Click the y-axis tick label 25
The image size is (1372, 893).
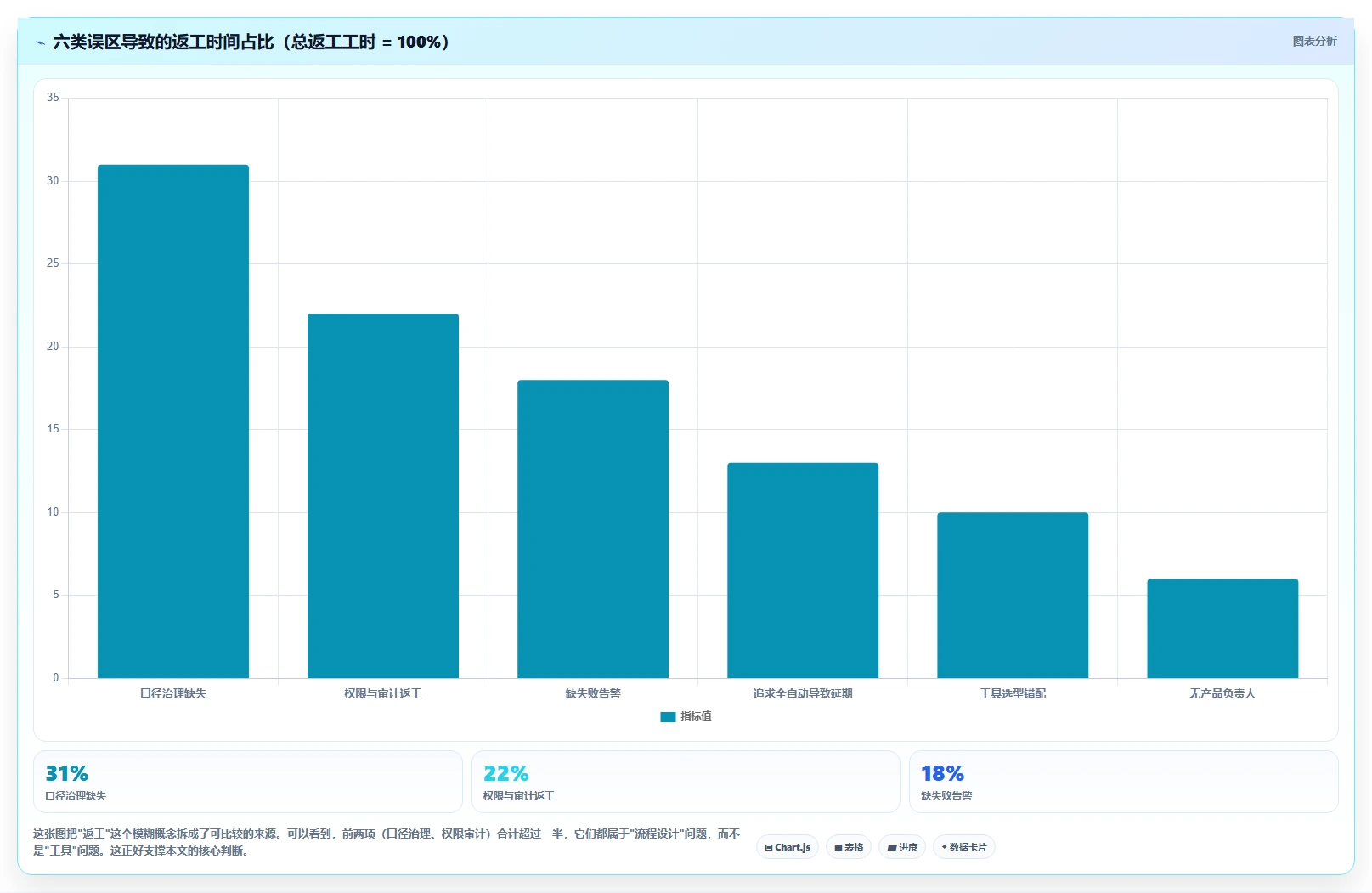pyautogui.click(x=53, y=263)
